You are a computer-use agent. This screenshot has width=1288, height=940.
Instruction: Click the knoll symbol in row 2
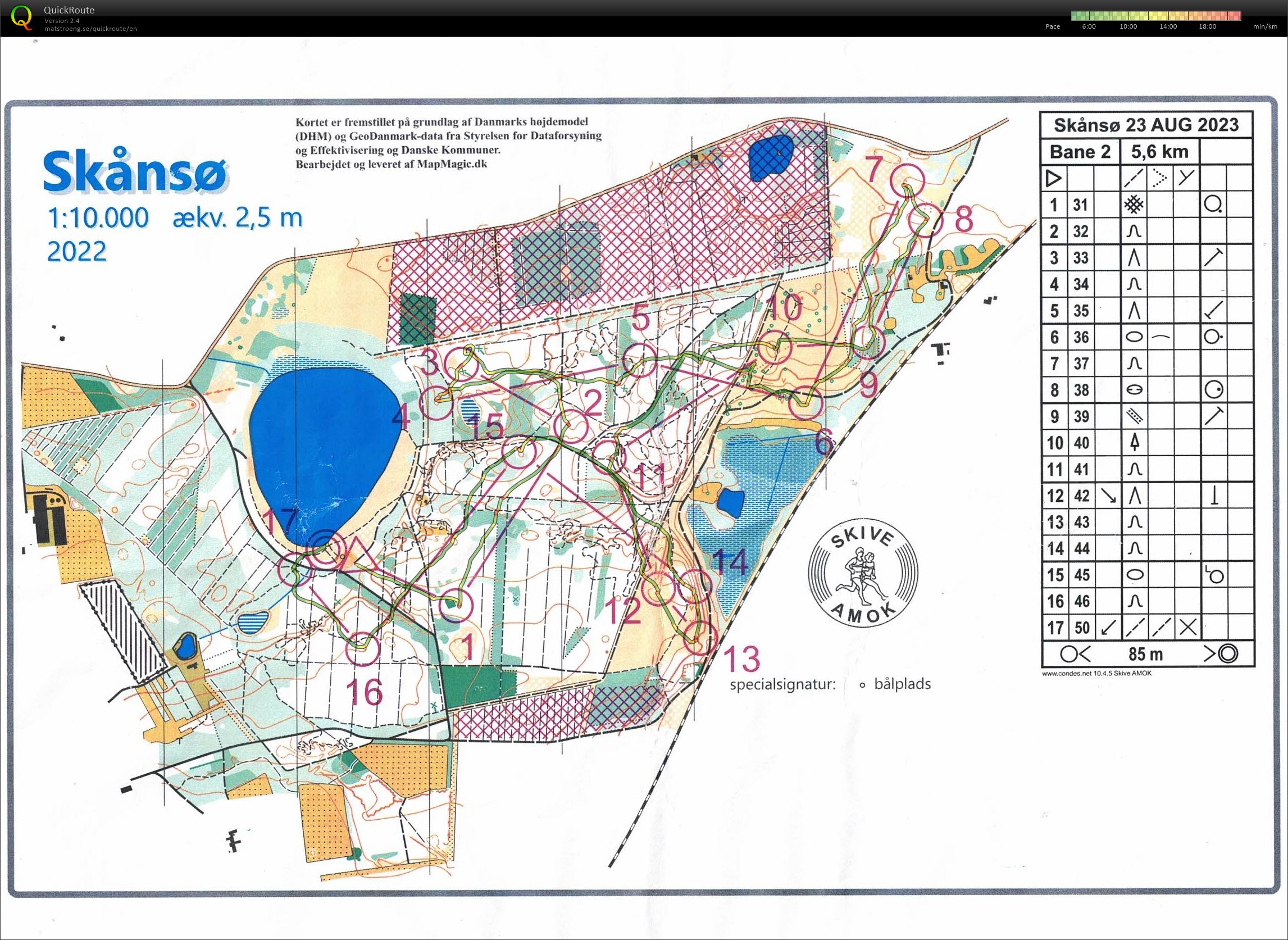(x=1134, y=231)
